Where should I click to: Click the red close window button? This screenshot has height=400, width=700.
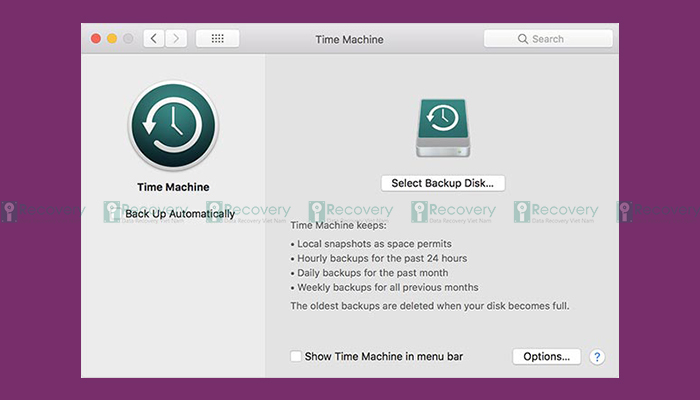(96, 39)
